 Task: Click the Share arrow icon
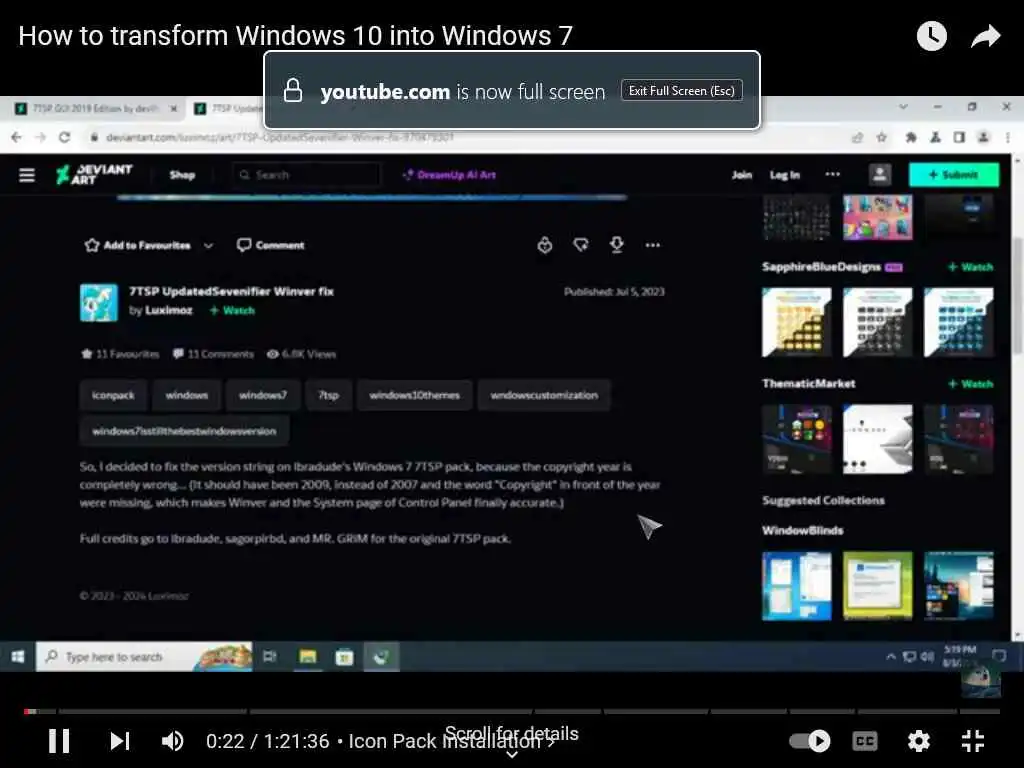985,36
